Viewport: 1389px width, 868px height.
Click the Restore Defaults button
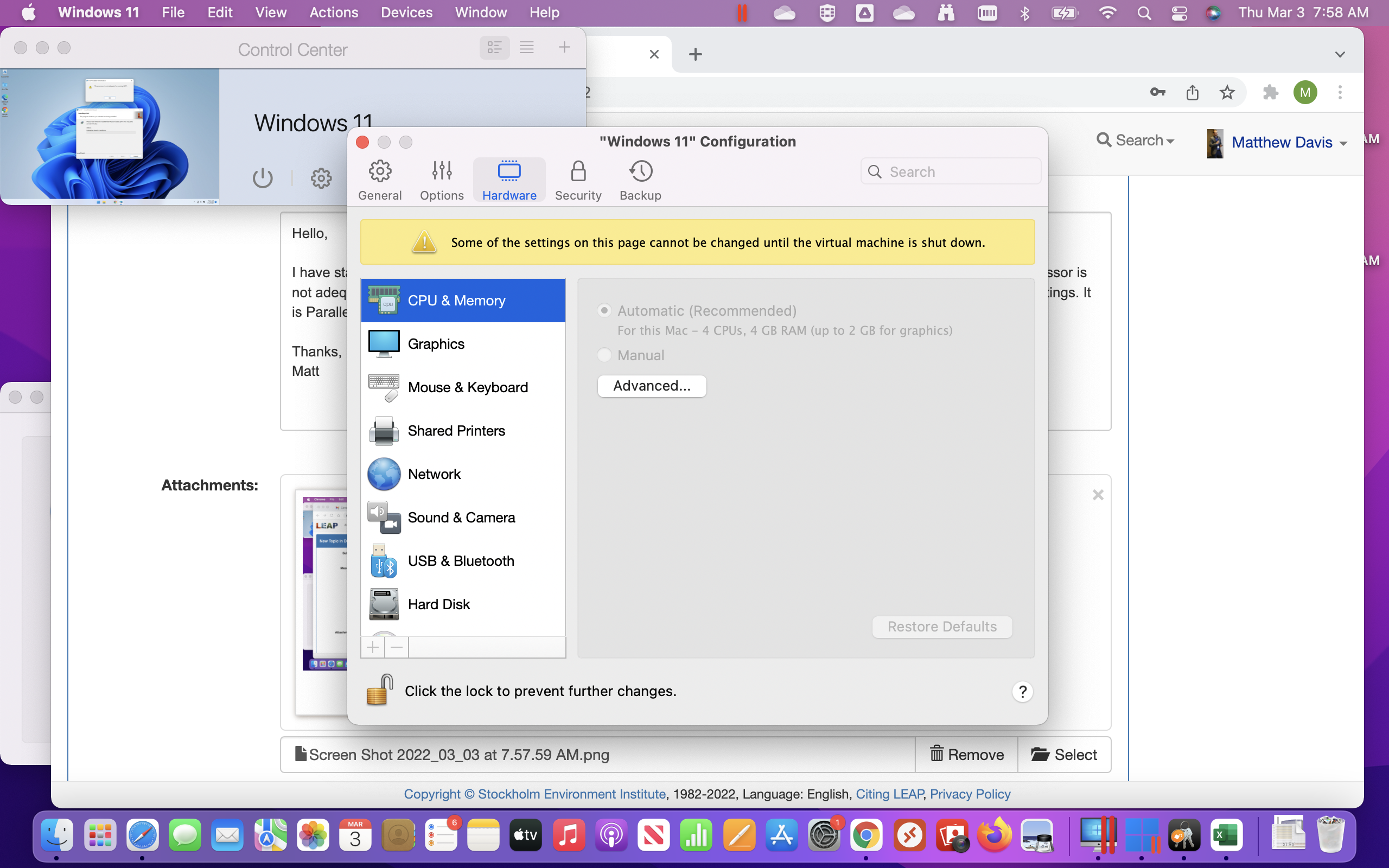click(x=942, y=626)
